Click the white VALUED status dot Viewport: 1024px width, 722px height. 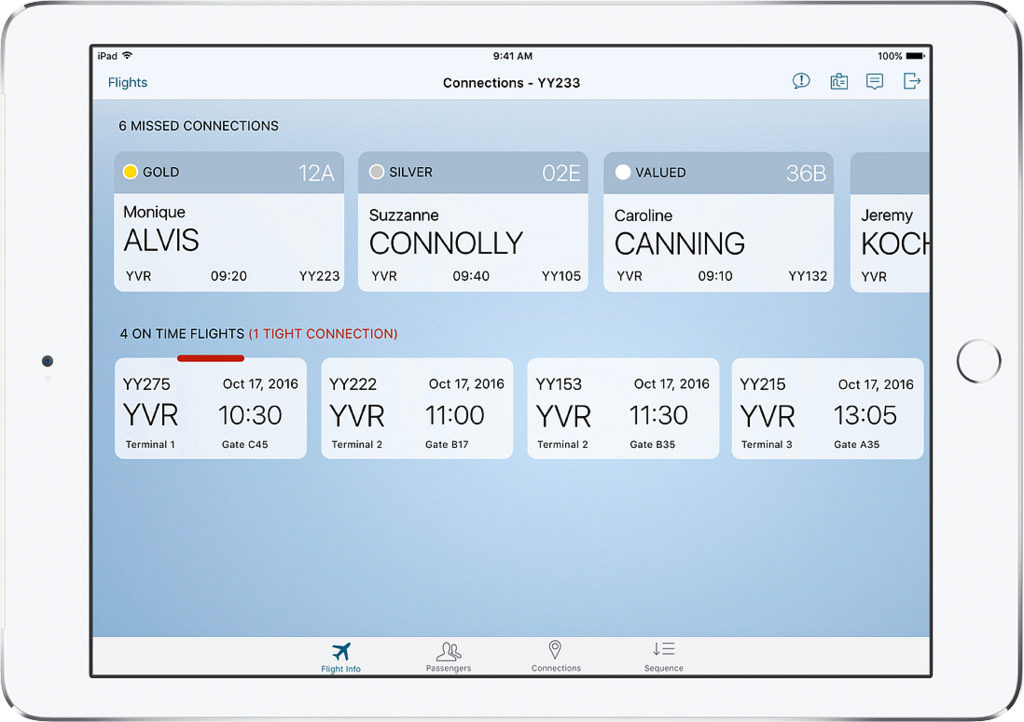point(622,172)
